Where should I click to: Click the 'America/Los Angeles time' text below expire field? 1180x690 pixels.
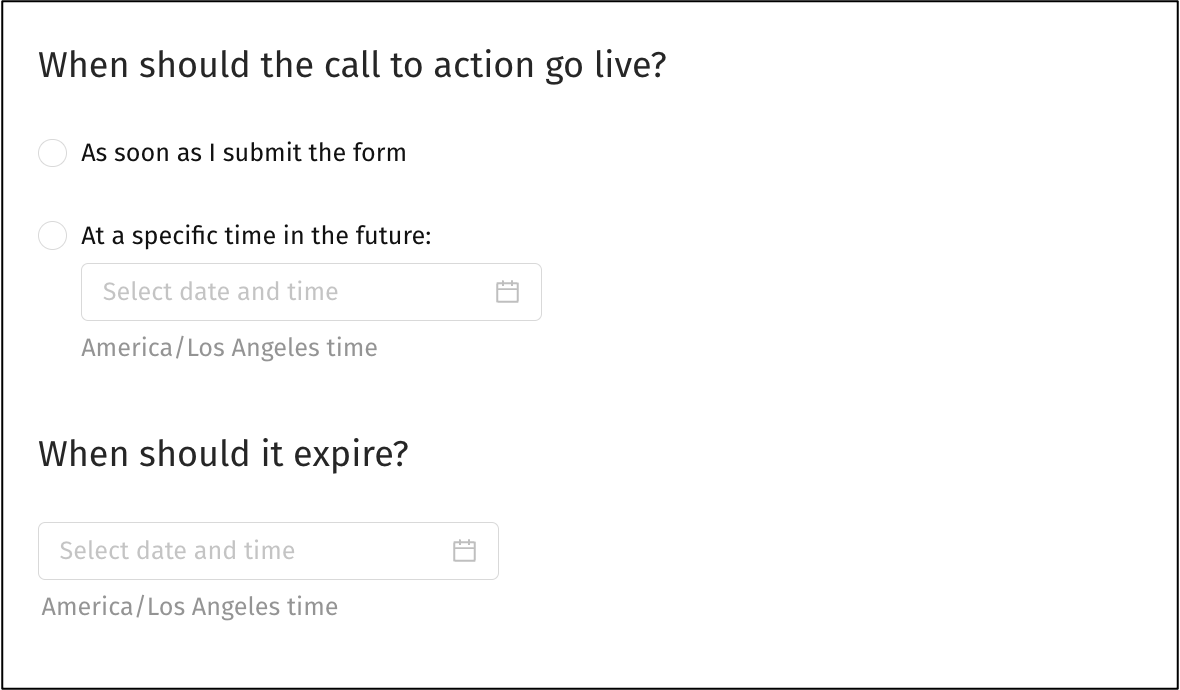(x=190, y=607)
